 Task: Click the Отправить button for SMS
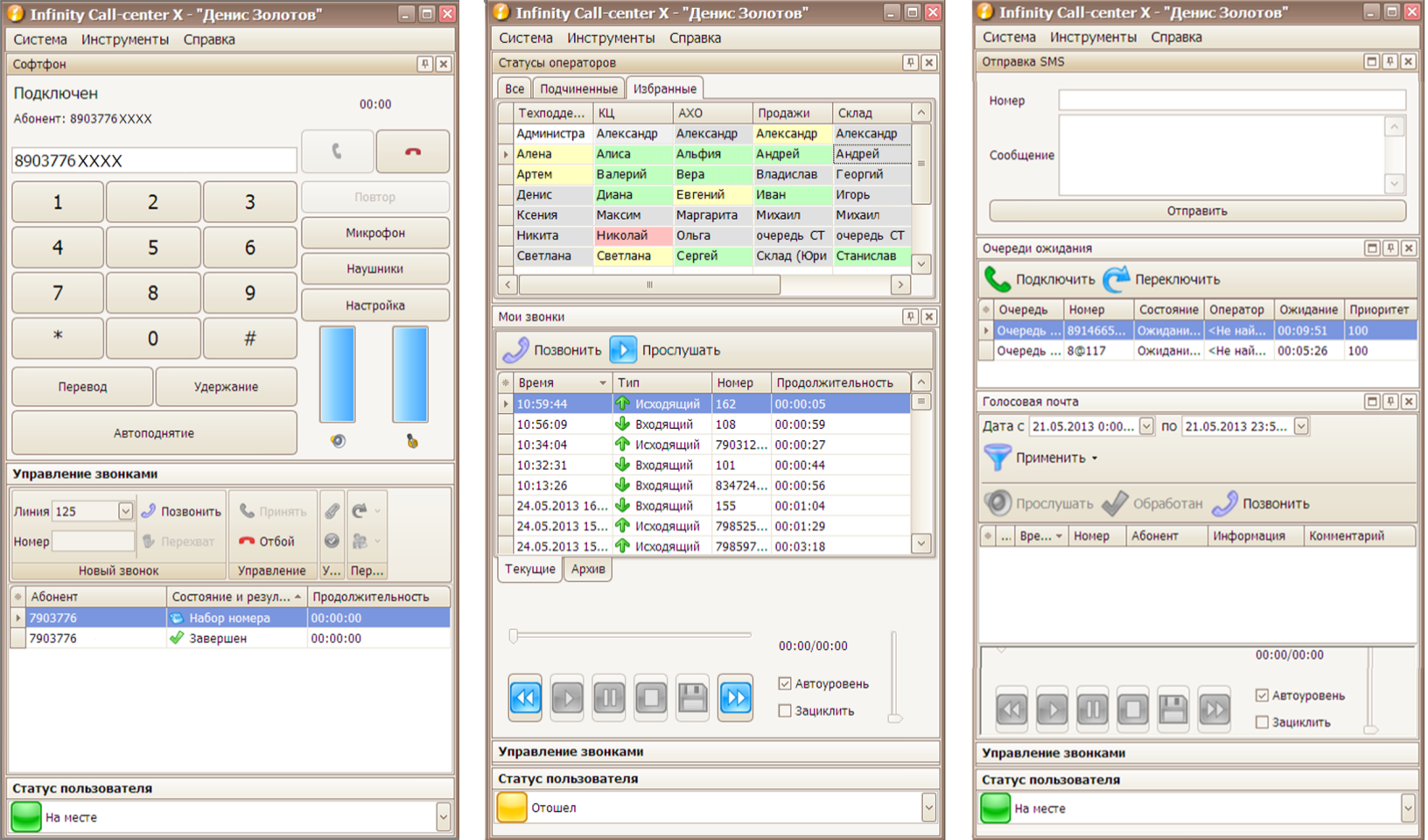click(1197, 211)
